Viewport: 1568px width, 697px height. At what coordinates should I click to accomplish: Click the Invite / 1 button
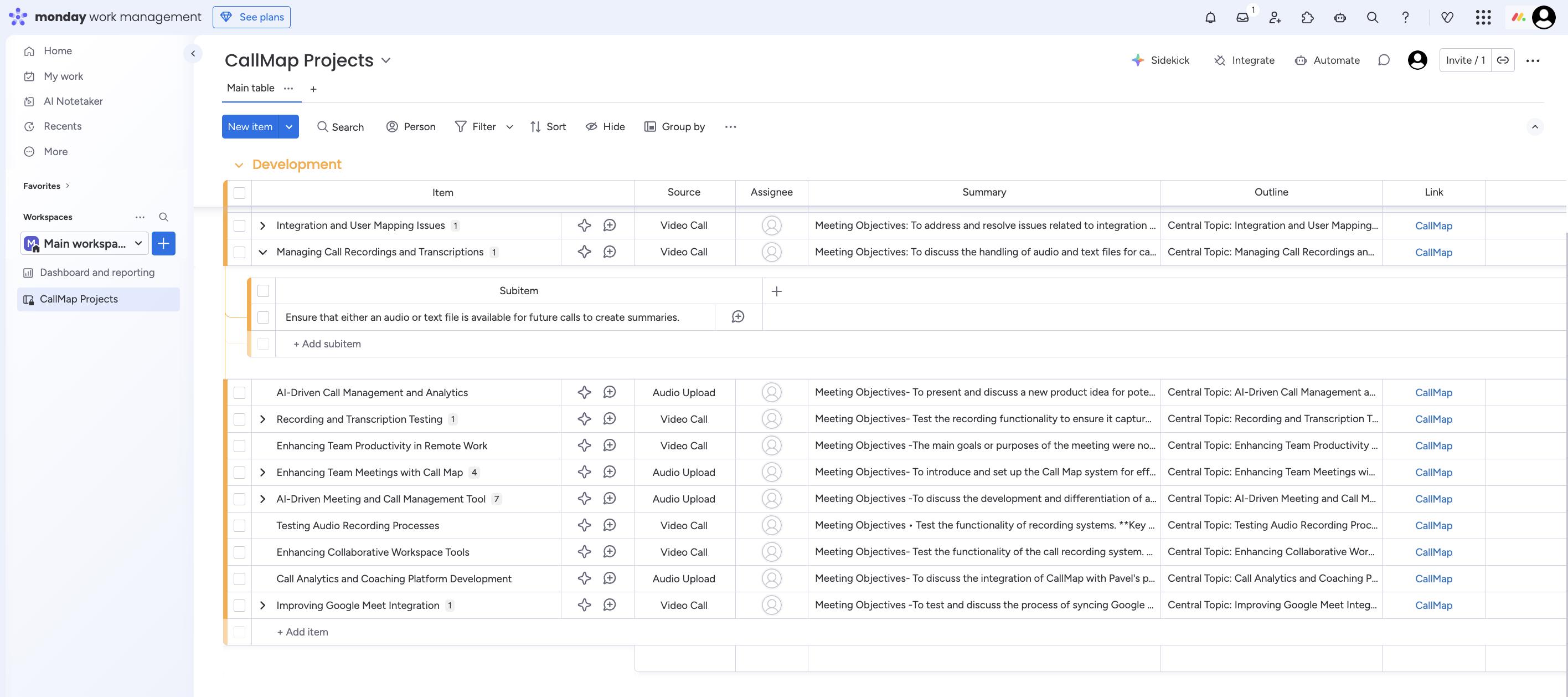tap(1465, 60)
